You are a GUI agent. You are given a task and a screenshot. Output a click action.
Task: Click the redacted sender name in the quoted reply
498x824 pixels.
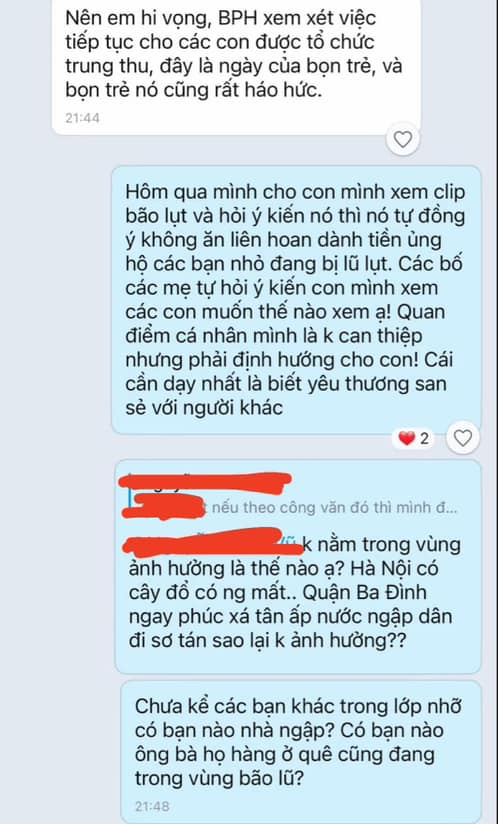coord(206,481)
